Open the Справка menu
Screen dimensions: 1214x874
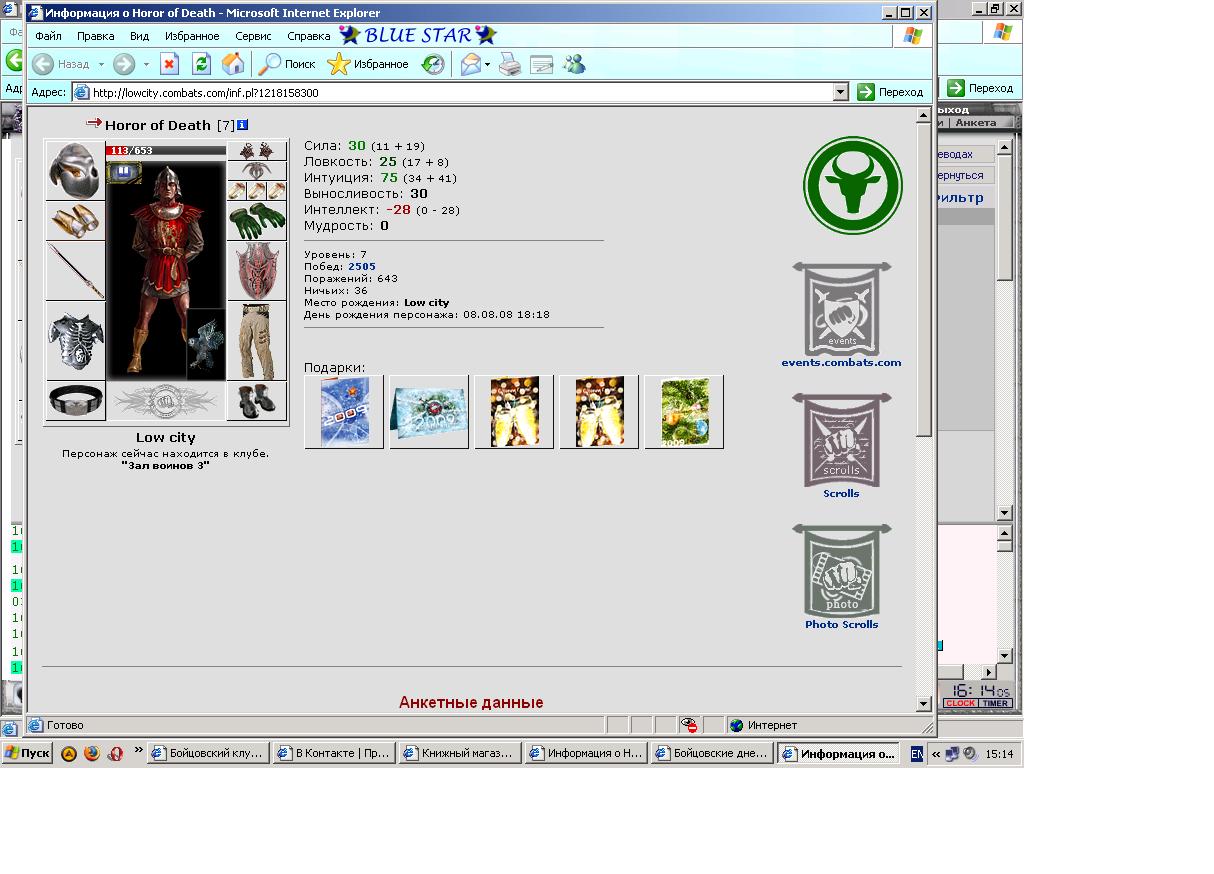point(309,36)
